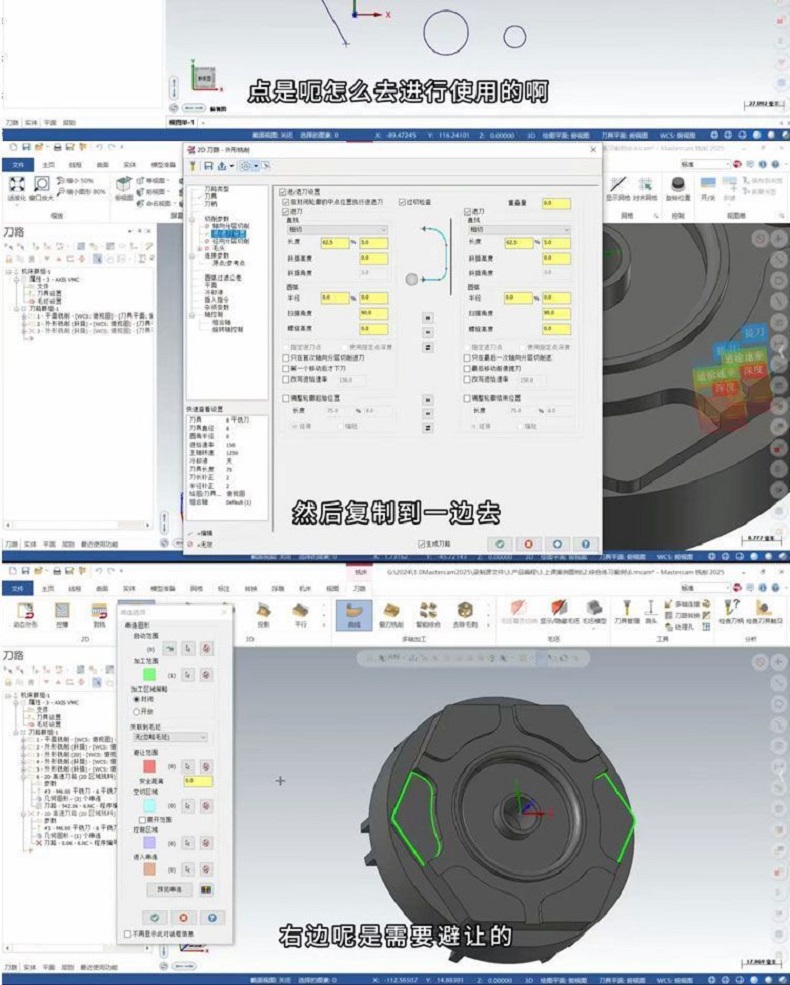Click the green OK checkmark in the chain options panel
The image size is (790, 985).
tap(155, 917)
